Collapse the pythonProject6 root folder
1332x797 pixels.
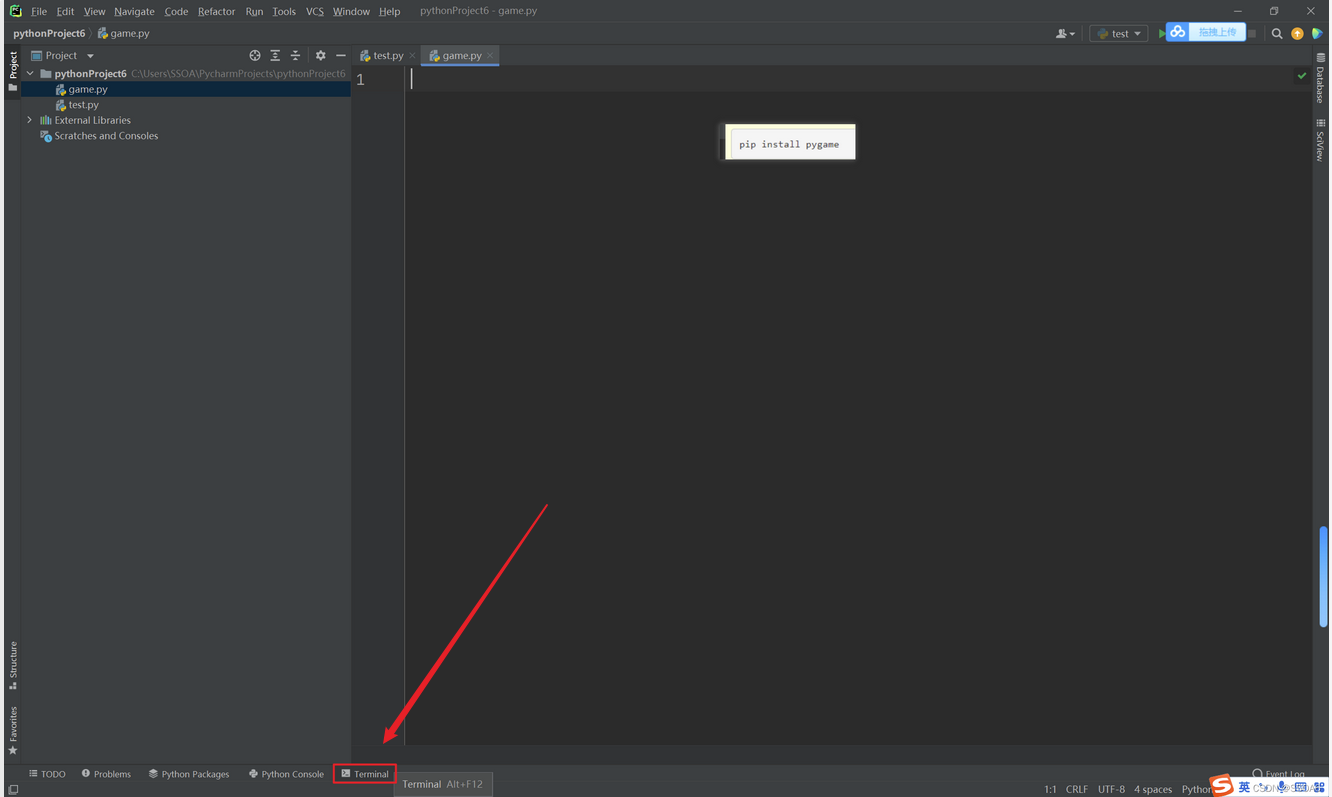click(x=30, y=74)
